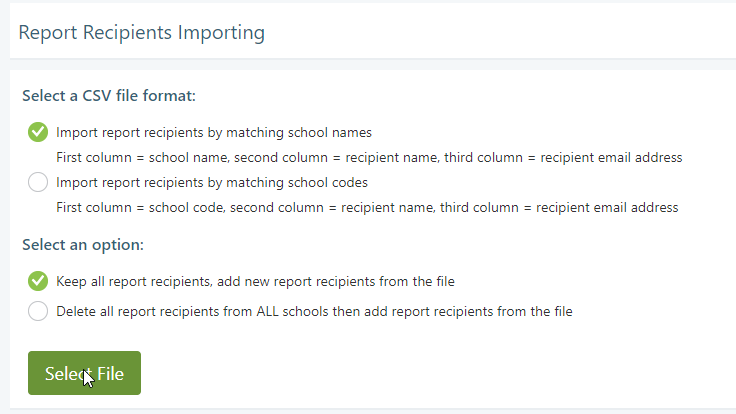
Task: Click the green checkmark beside Keep all recipients
Action: coord(38,281)
